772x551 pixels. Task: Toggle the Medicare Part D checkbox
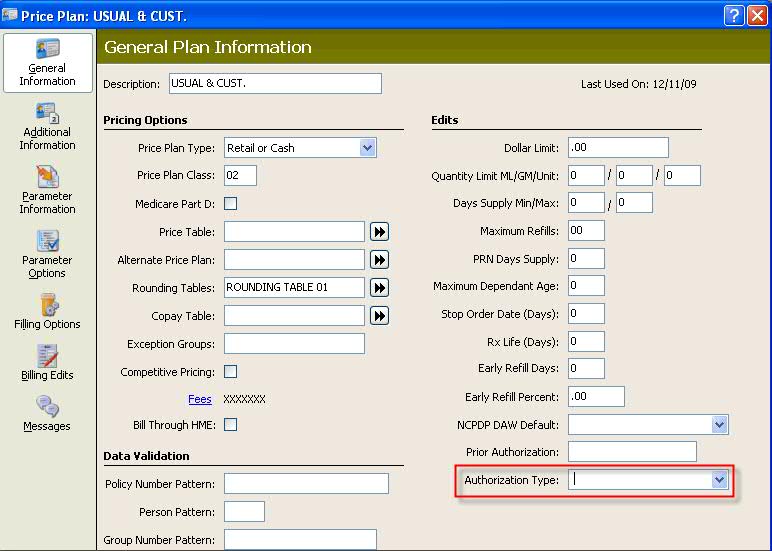(230, 203)
